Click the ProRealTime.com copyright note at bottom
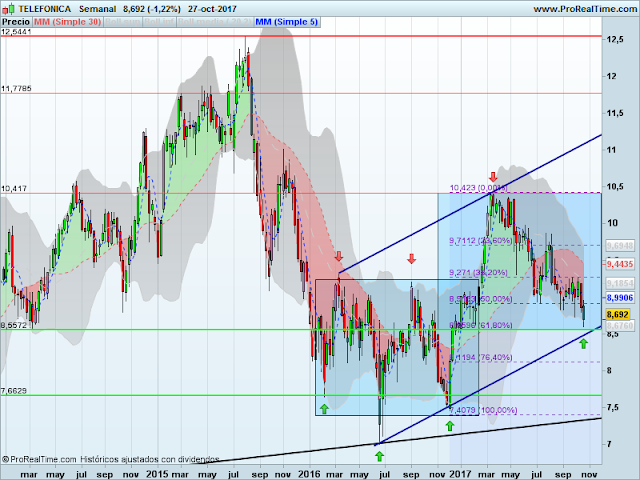The height and width of the screenshot is (480, 640). pos(110,460)
